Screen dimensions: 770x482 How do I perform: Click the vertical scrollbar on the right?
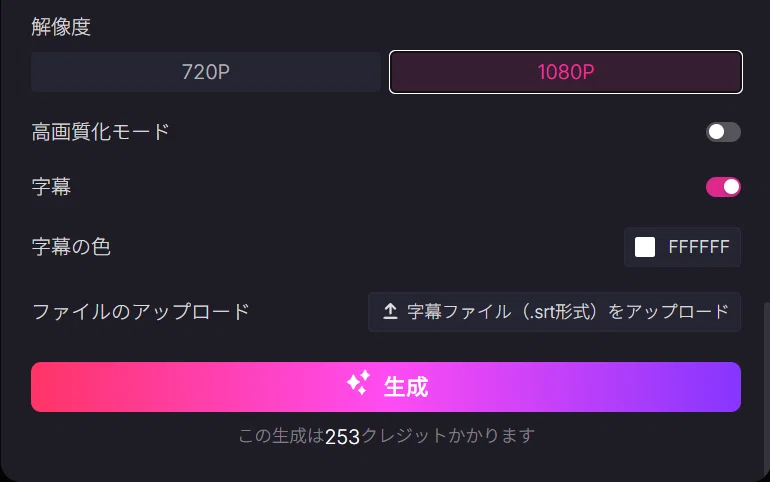[x=766, y=388]
